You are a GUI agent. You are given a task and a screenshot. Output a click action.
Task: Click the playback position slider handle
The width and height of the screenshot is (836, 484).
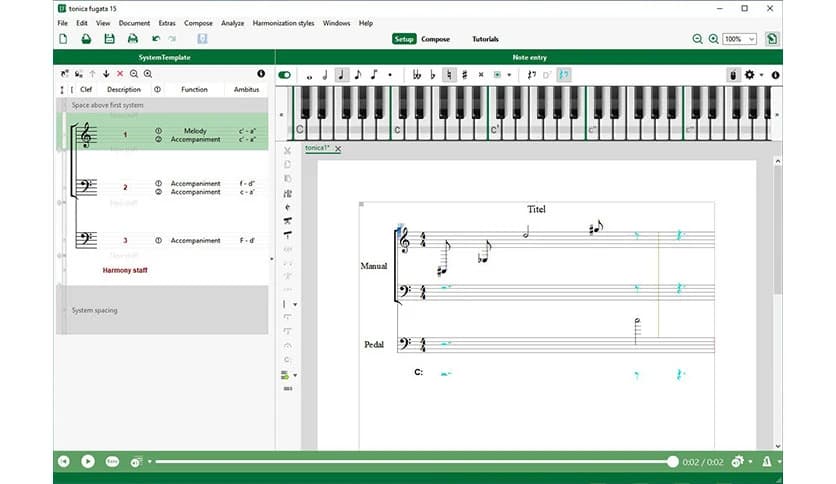pos(672,461)
